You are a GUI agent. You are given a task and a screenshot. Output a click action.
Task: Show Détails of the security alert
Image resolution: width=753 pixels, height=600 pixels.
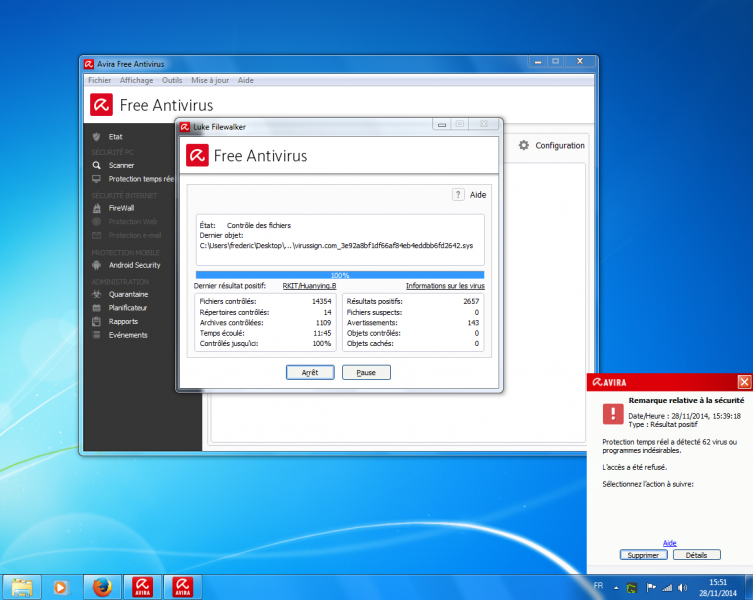pyautogui.click(x=697, y=554)
